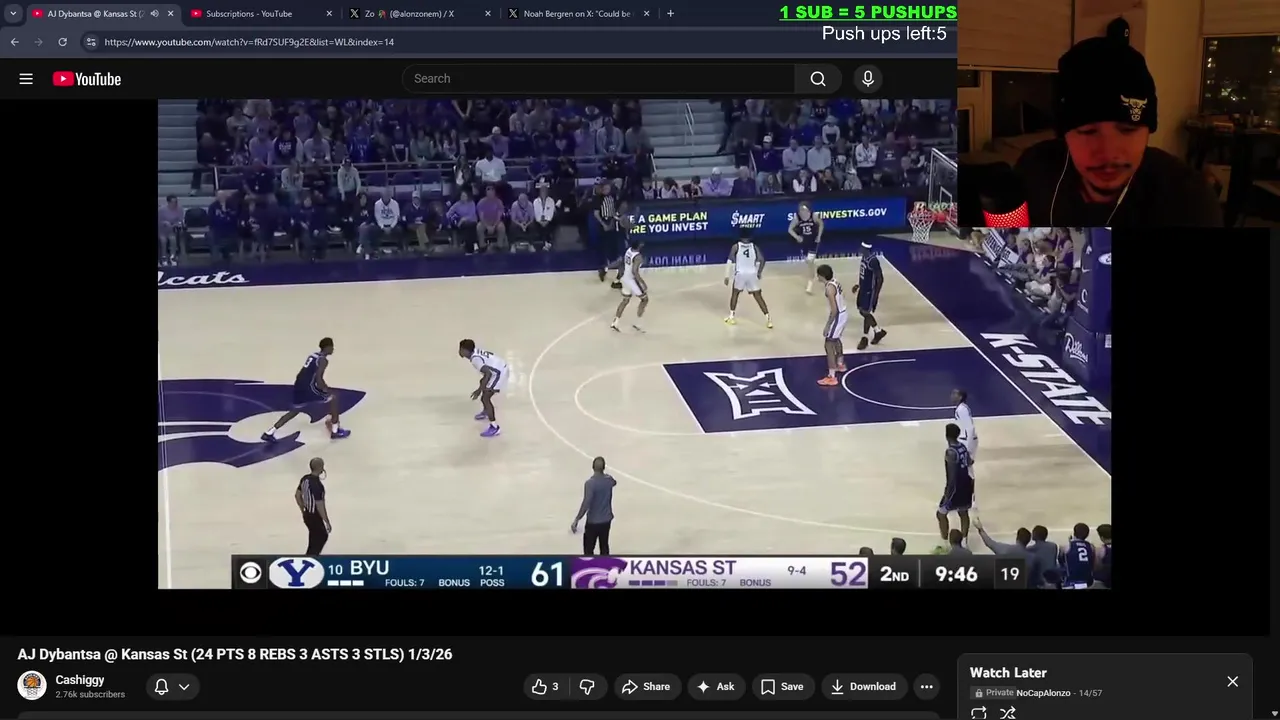The width and height of the screenshot is (1280, 720).
Task: Click the search magnifier button
Action: click(x=818, y=79)
